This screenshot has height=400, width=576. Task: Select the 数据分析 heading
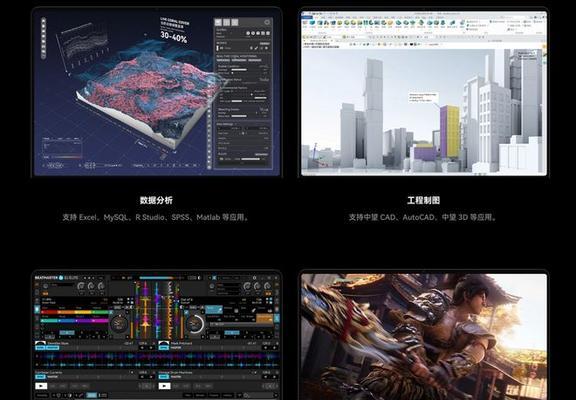[x=156, y=200]
